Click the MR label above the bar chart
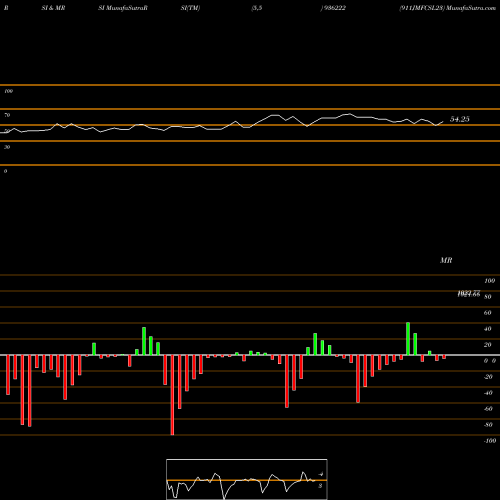 click(446, 260)
